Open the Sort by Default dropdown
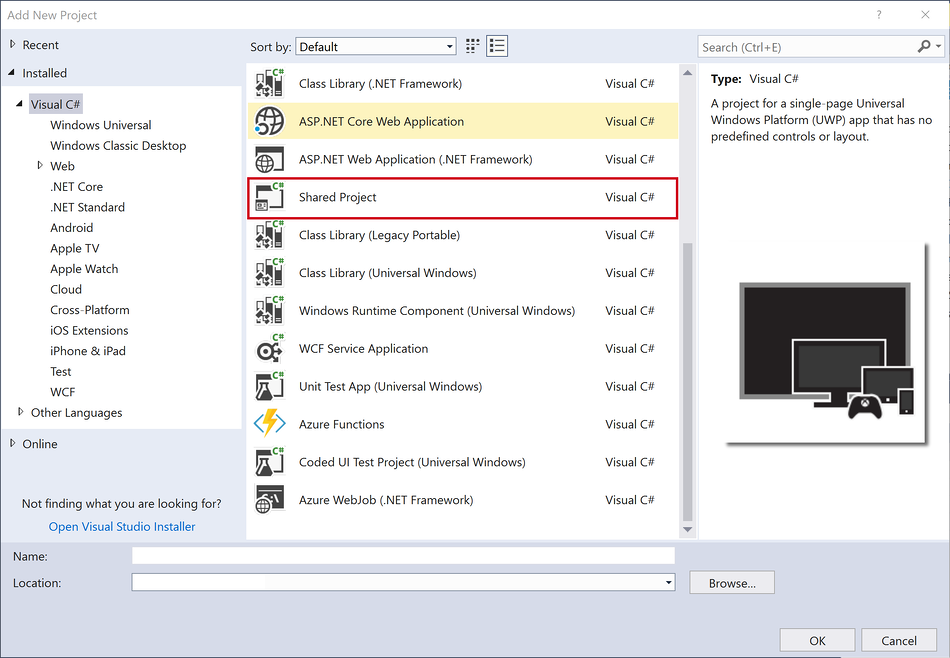Image resolution: width=950 pixels, height=658 pixels. [376, 47]
